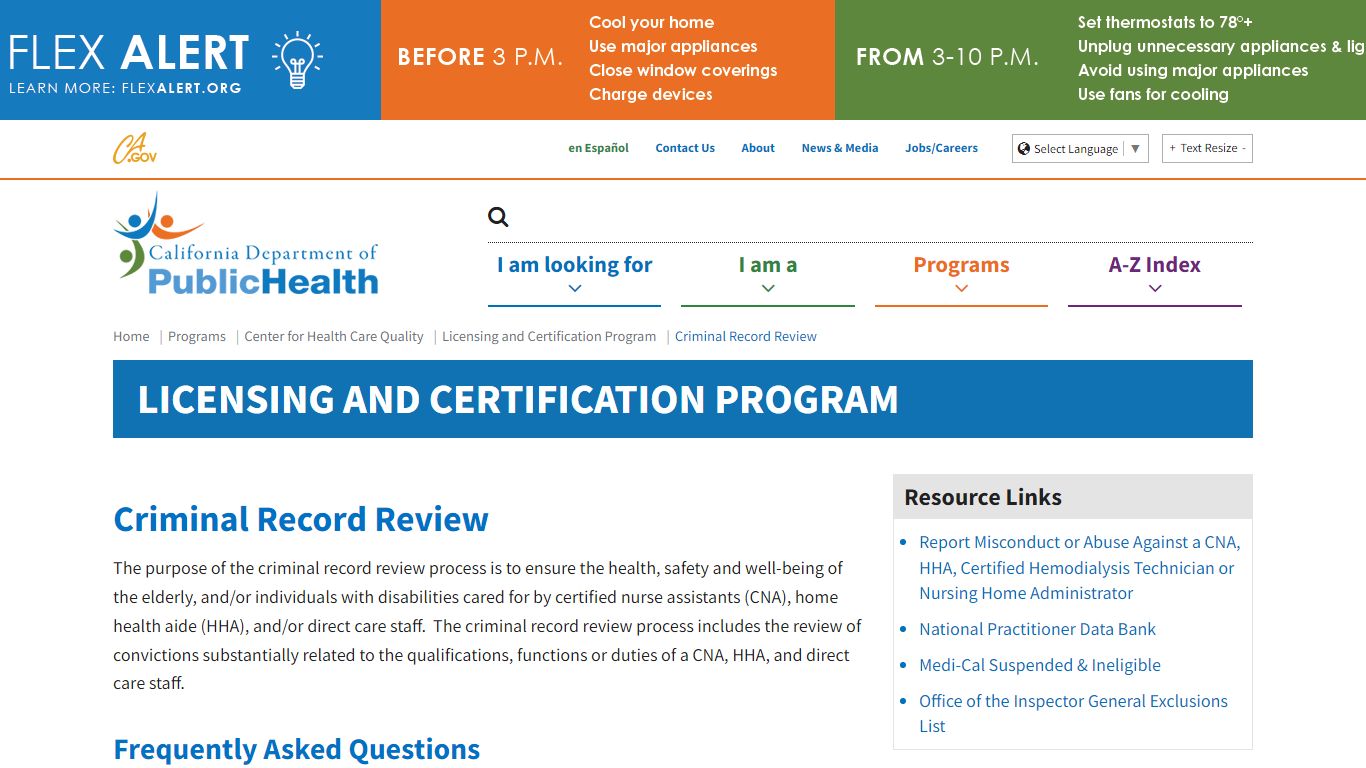Open Report Misconduct or Abuse Against a CNA link
Image resolution: width=1366 pixels, height=768 pixels.
click(x=1080, y=567)
